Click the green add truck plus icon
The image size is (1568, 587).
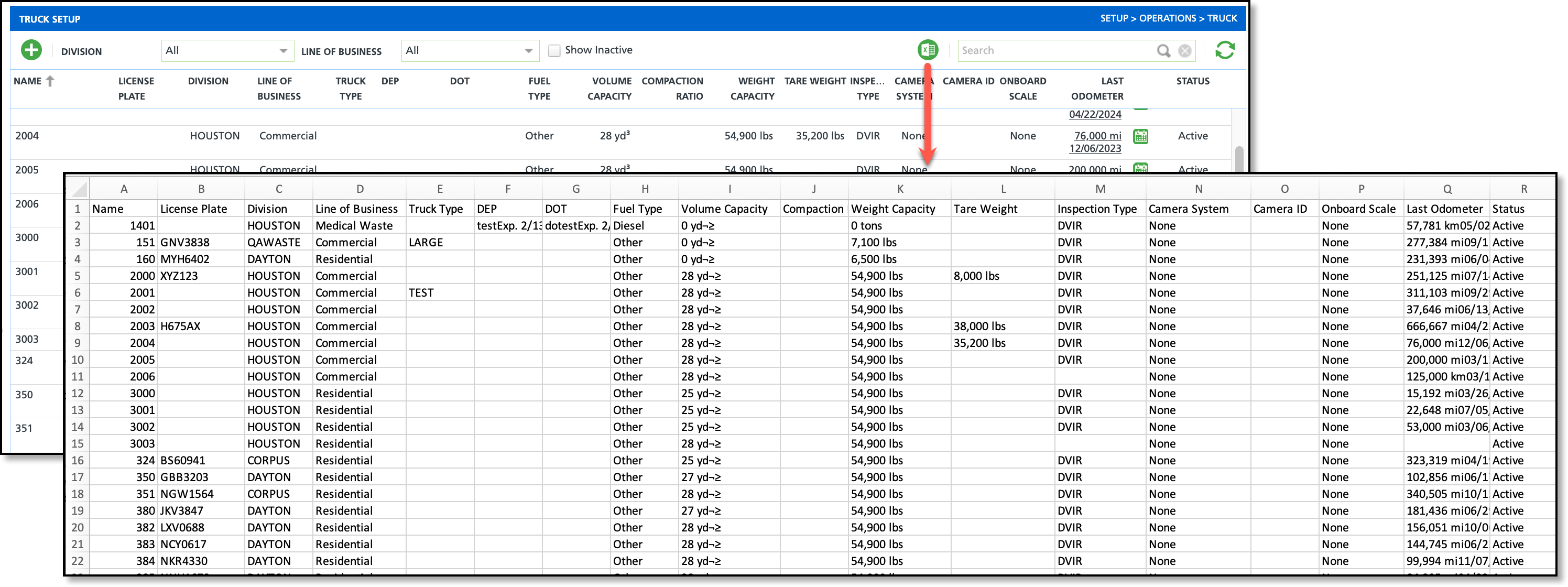pos(31,50)
